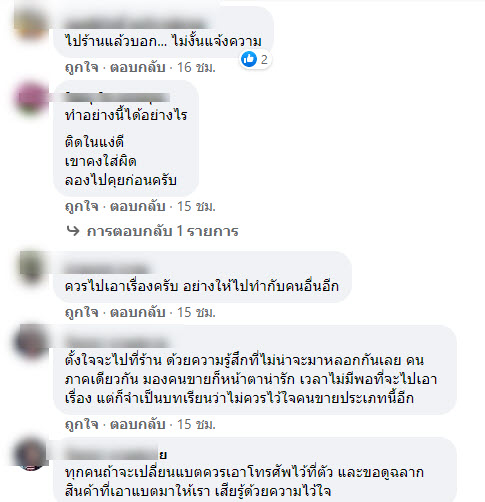Image resolution: width=485 pixels, height=502 pixels.
Task: Open the 16 ชม. timestamp of first comment
Action: pos(196,67)
